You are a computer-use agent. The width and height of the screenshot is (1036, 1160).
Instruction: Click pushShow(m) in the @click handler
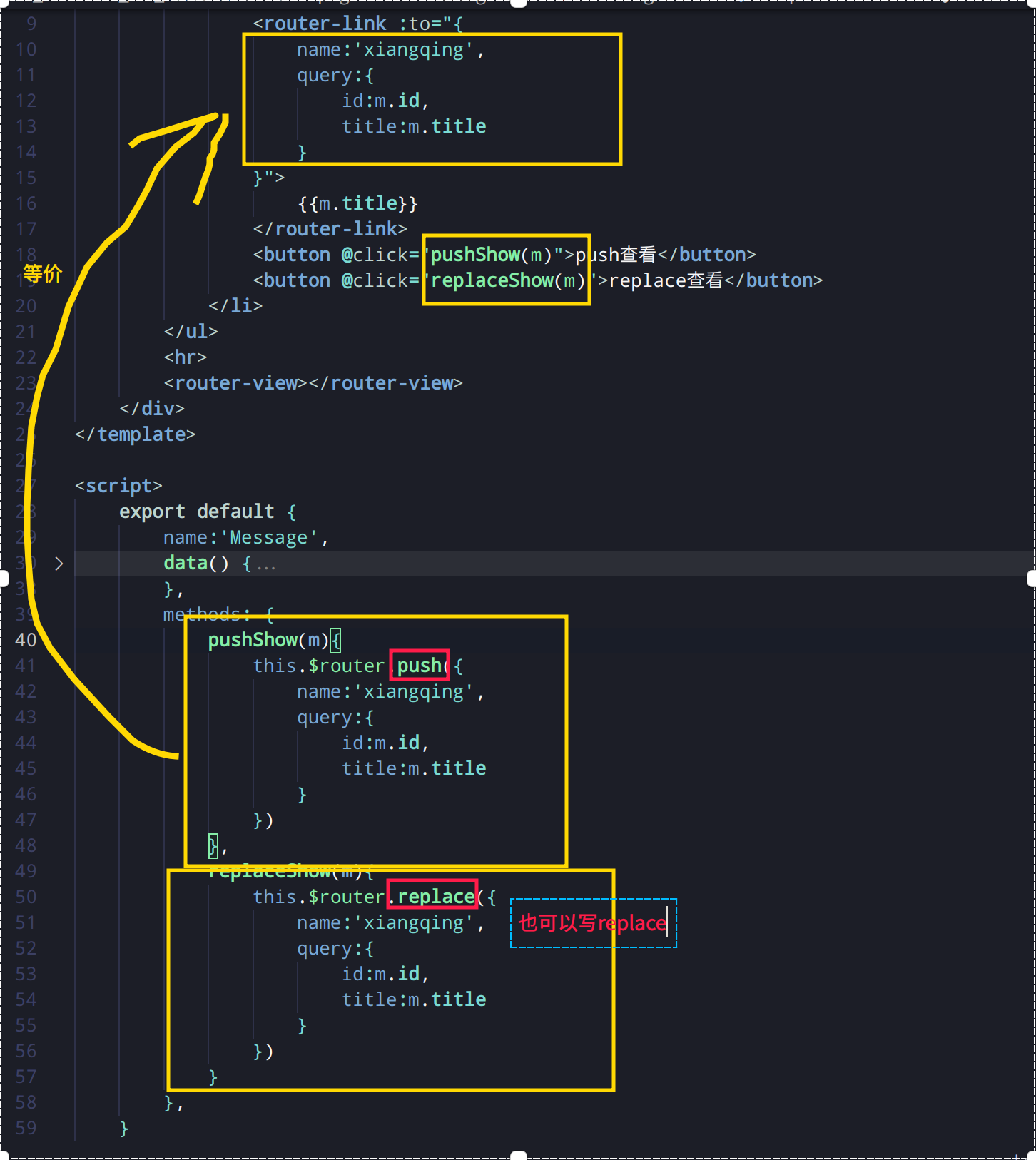(x=492, y=255)
